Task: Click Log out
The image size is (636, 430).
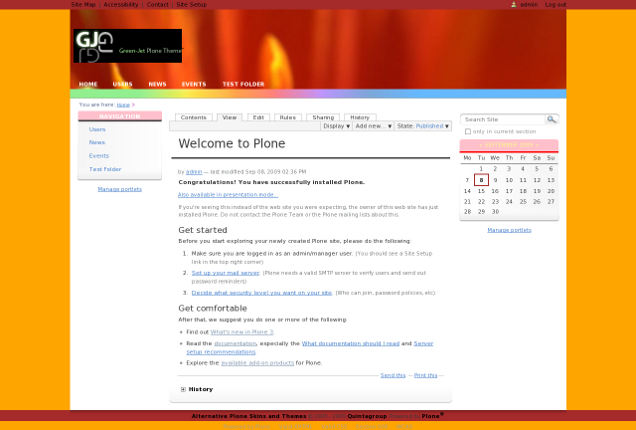Action: [x=556, y=4]
